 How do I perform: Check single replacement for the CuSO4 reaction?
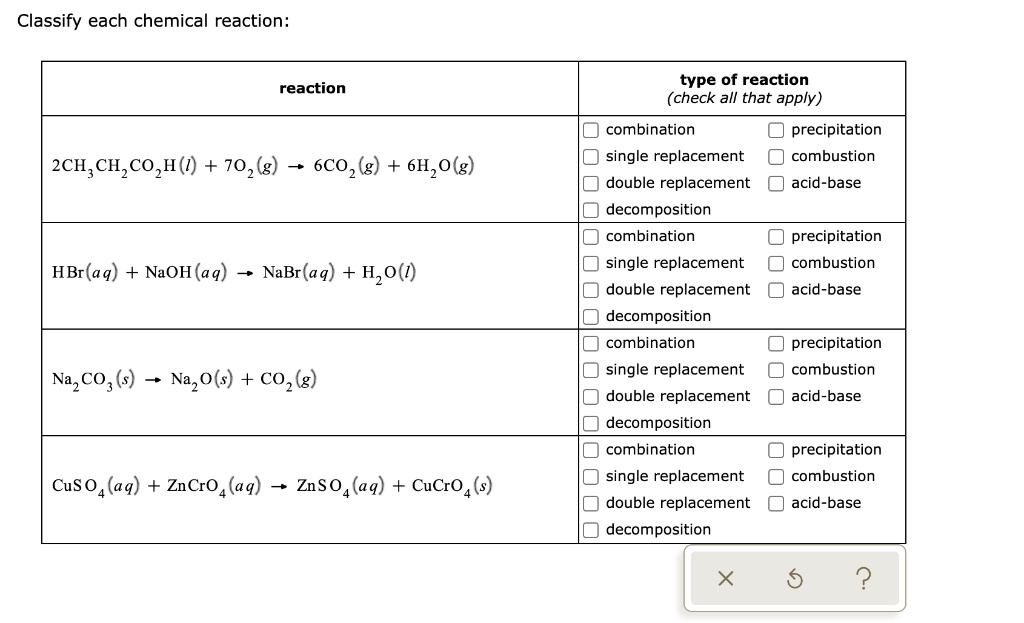(x=590, y=476)
